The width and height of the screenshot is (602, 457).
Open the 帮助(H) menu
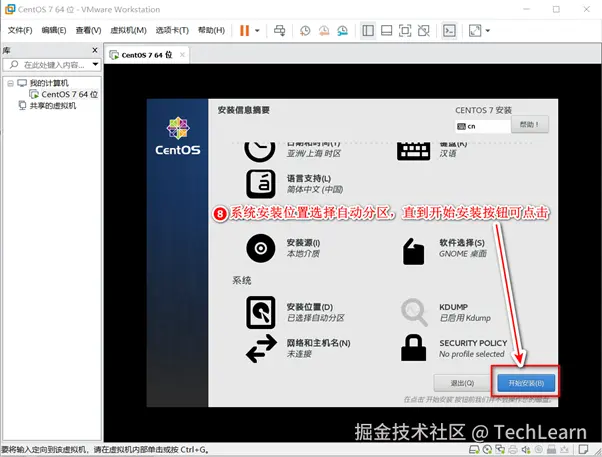[x=211, y=30]
